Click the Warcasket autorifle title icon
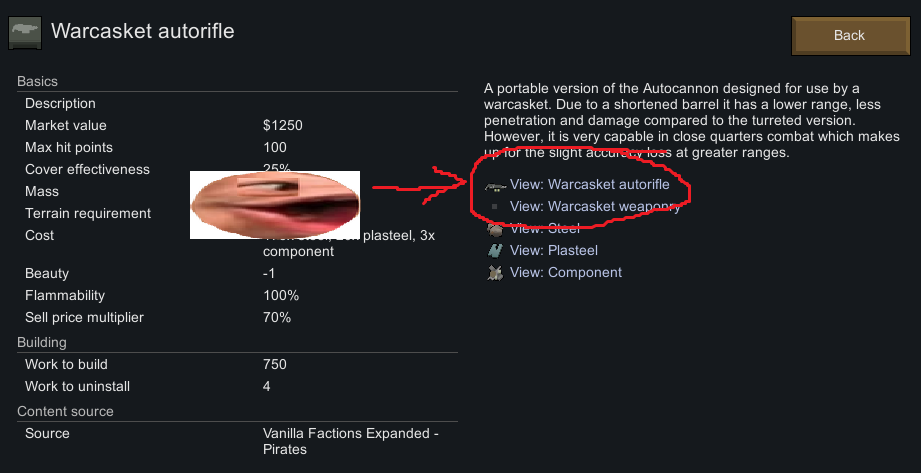921x473 pixels. point(25,32)
